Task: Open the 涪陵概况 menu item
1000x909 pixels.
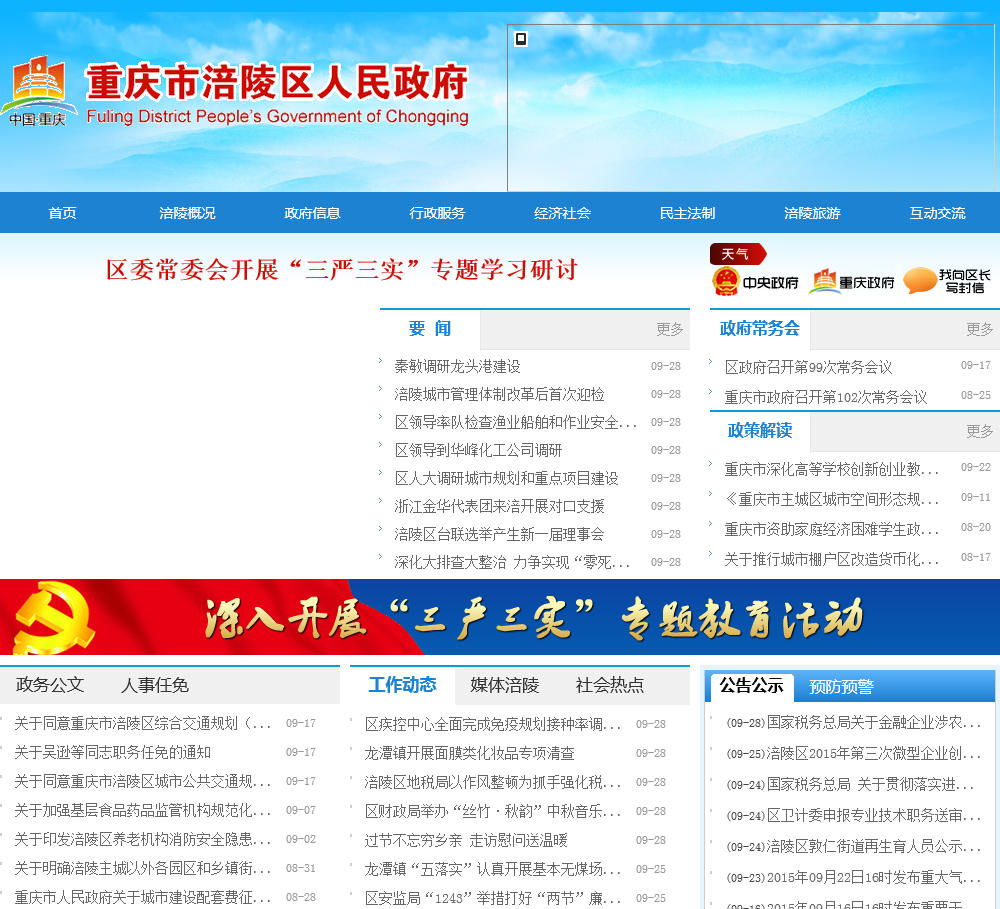Action: click(x=187, y=213)
